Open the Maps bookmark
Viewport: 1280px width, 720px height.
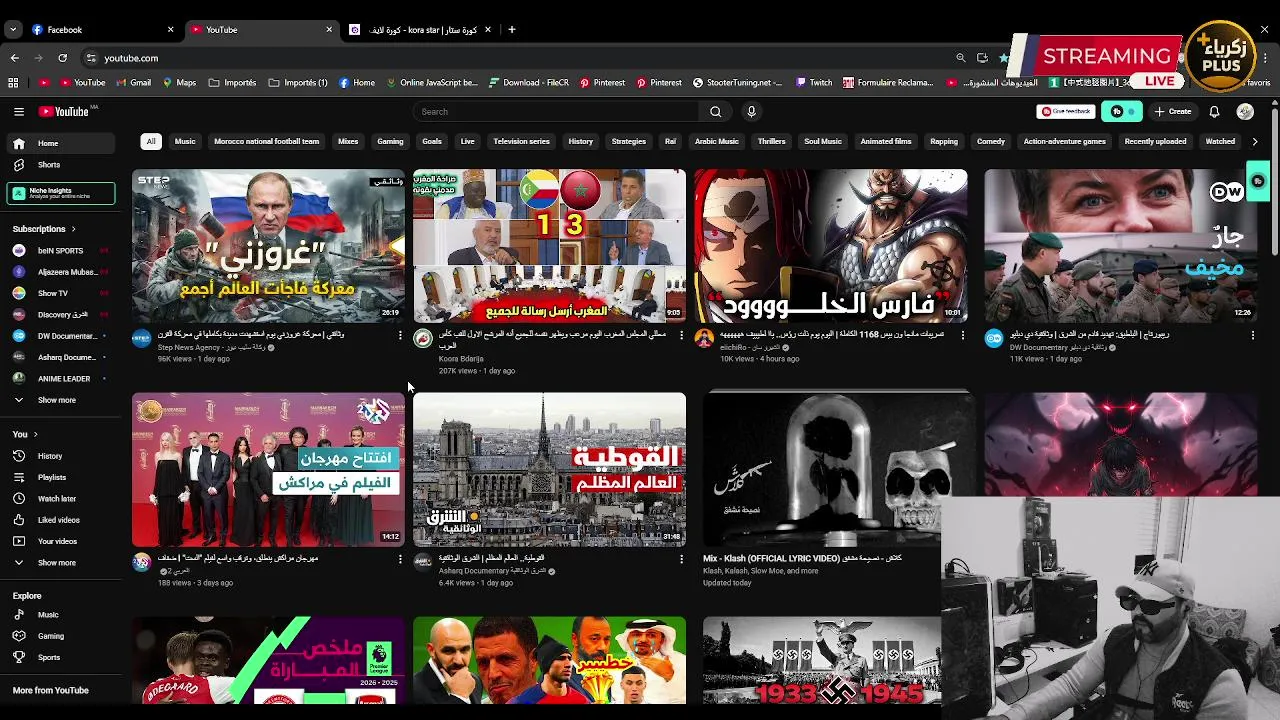pyautogui.click(x=179, y=83)
